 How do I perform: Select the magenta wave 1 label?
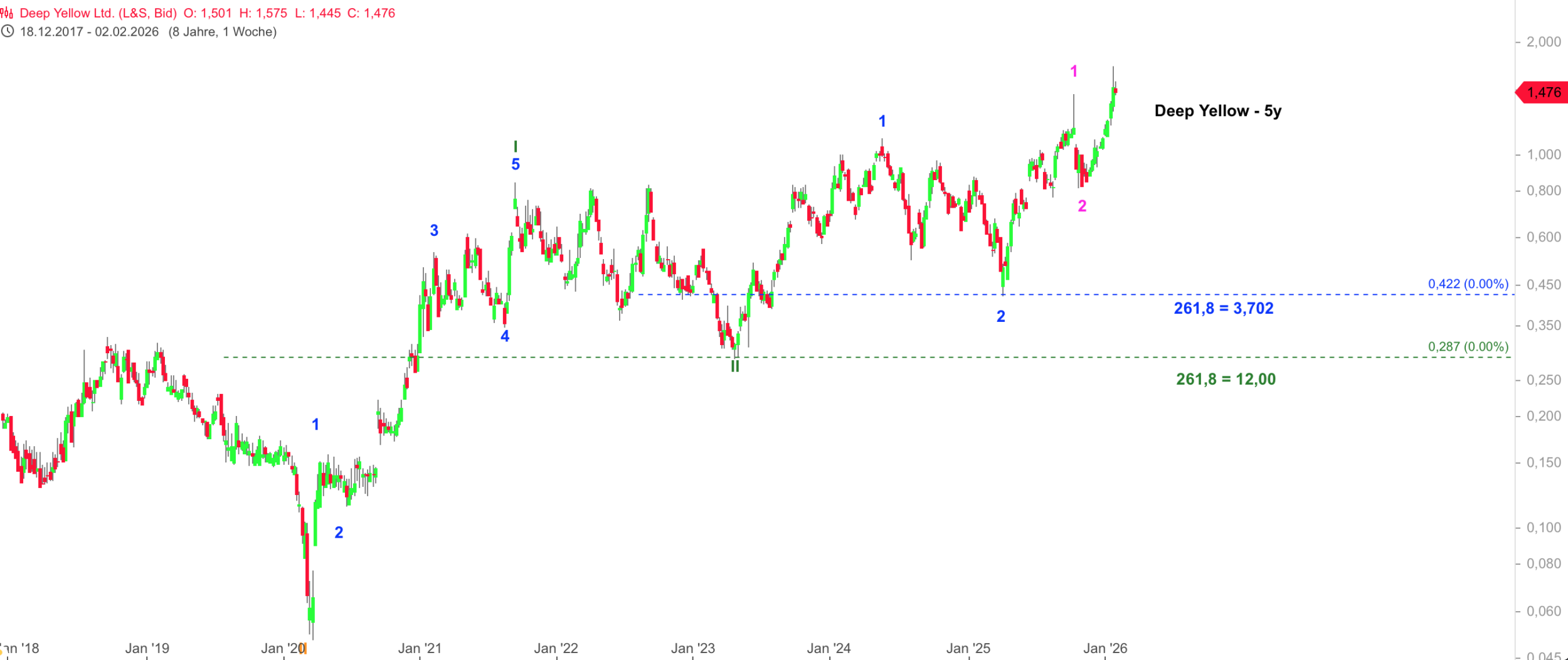click(x=1074, y=72)
